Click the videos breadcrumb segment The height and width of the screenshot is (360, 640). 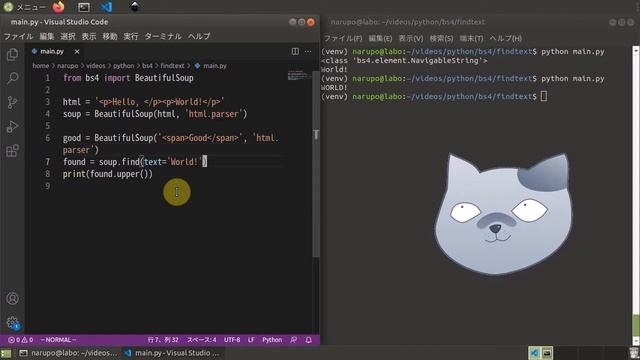pos(96,66)
